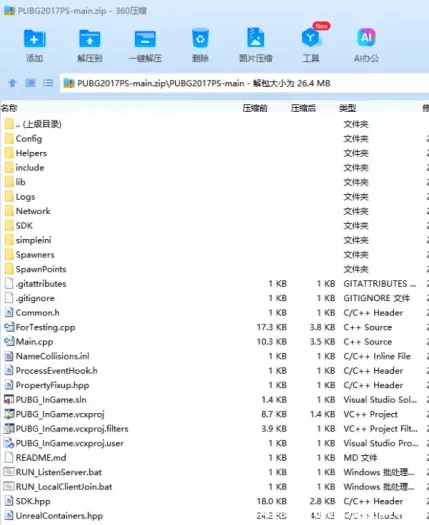Open the 图片压缩 image compression tool
The height and width of the screenshot is (525, 429).
(256, 38)
